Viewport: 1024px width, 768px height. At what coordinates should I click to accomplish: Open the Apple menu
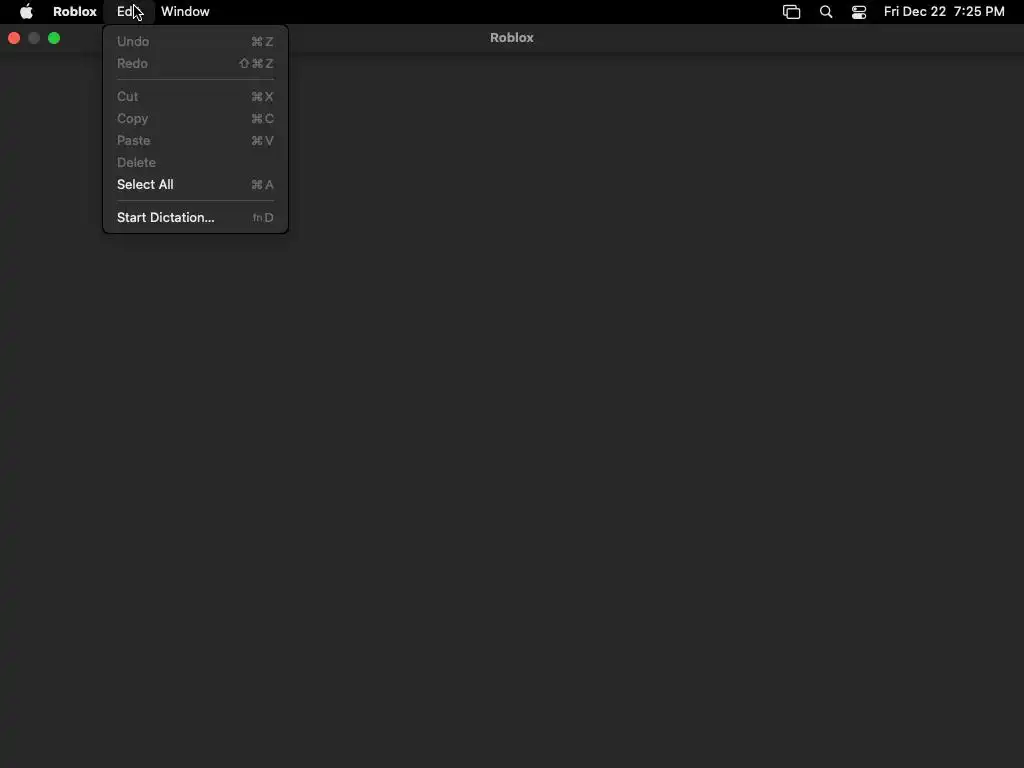click(x=26, y=12)
